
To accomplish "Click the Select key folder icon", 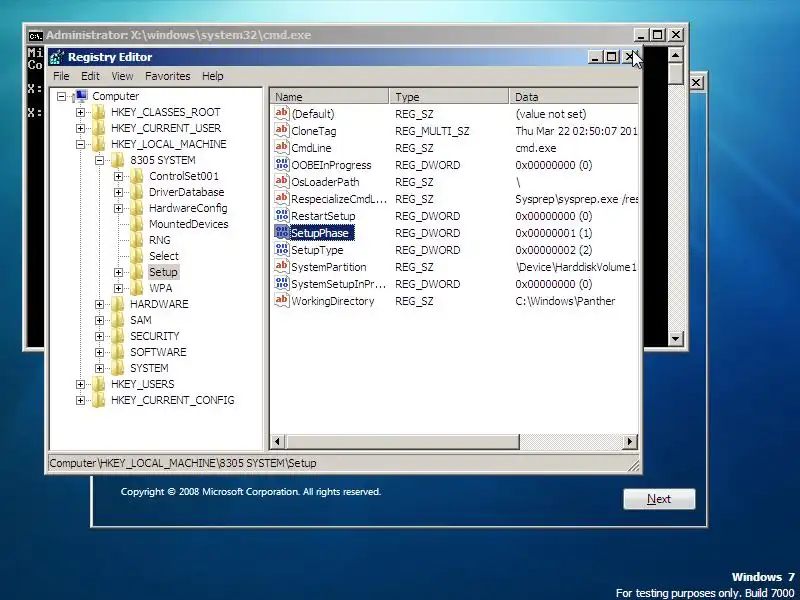I will point(137,256).
